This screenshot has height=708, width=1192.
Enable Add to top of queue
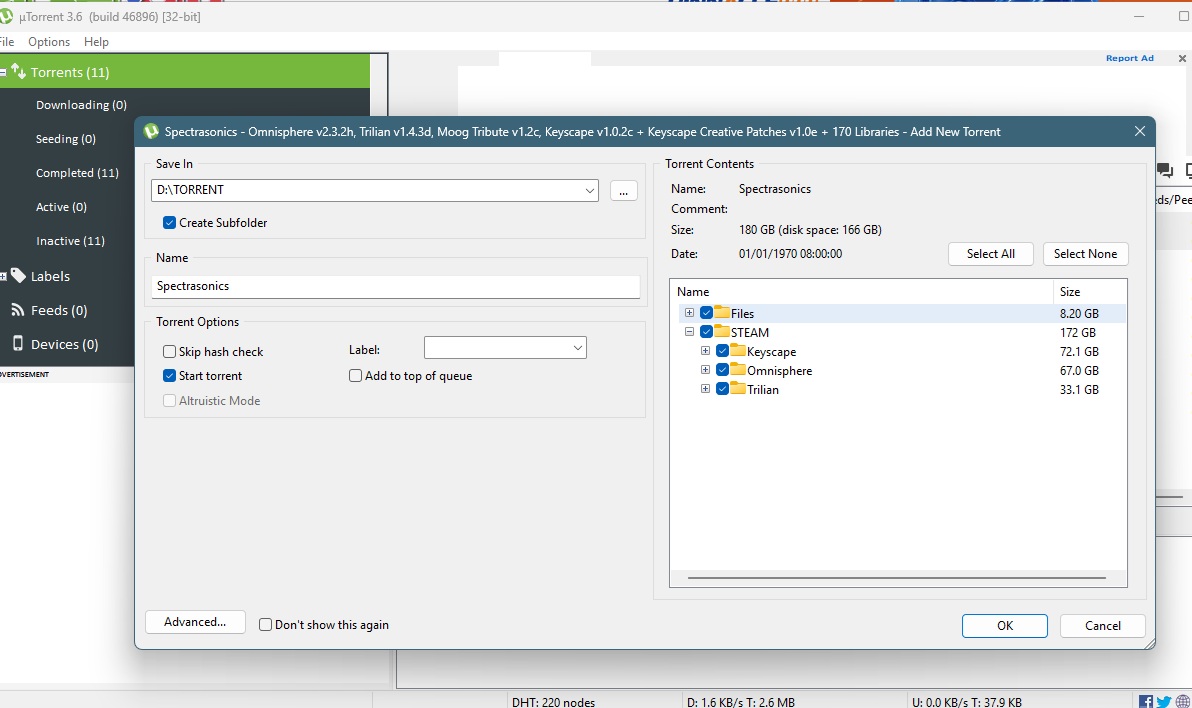pos(355,376)
